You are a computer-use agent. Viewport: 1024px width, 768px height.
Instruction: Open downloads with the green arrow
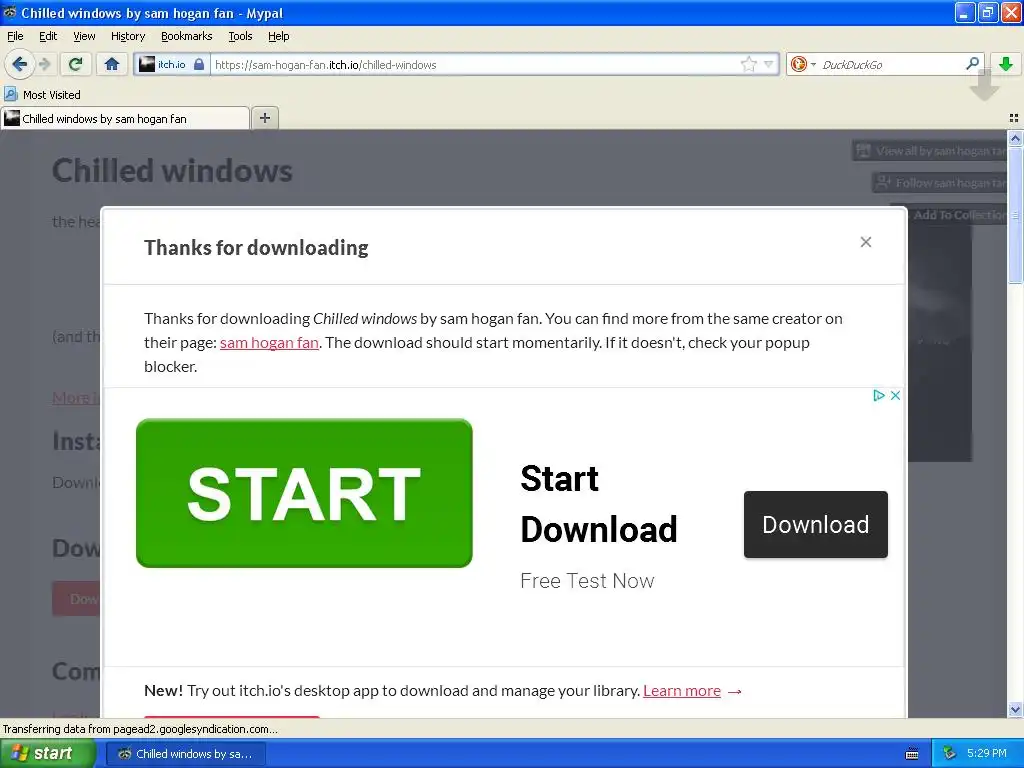click(1006, 63)
